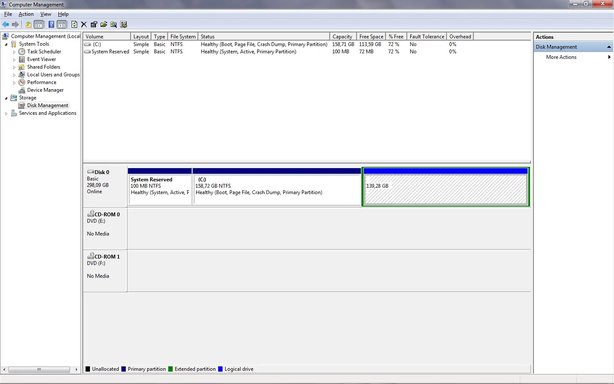Click the Event Viewer icon in tree
614x384 pixels.
coord(22,59)
